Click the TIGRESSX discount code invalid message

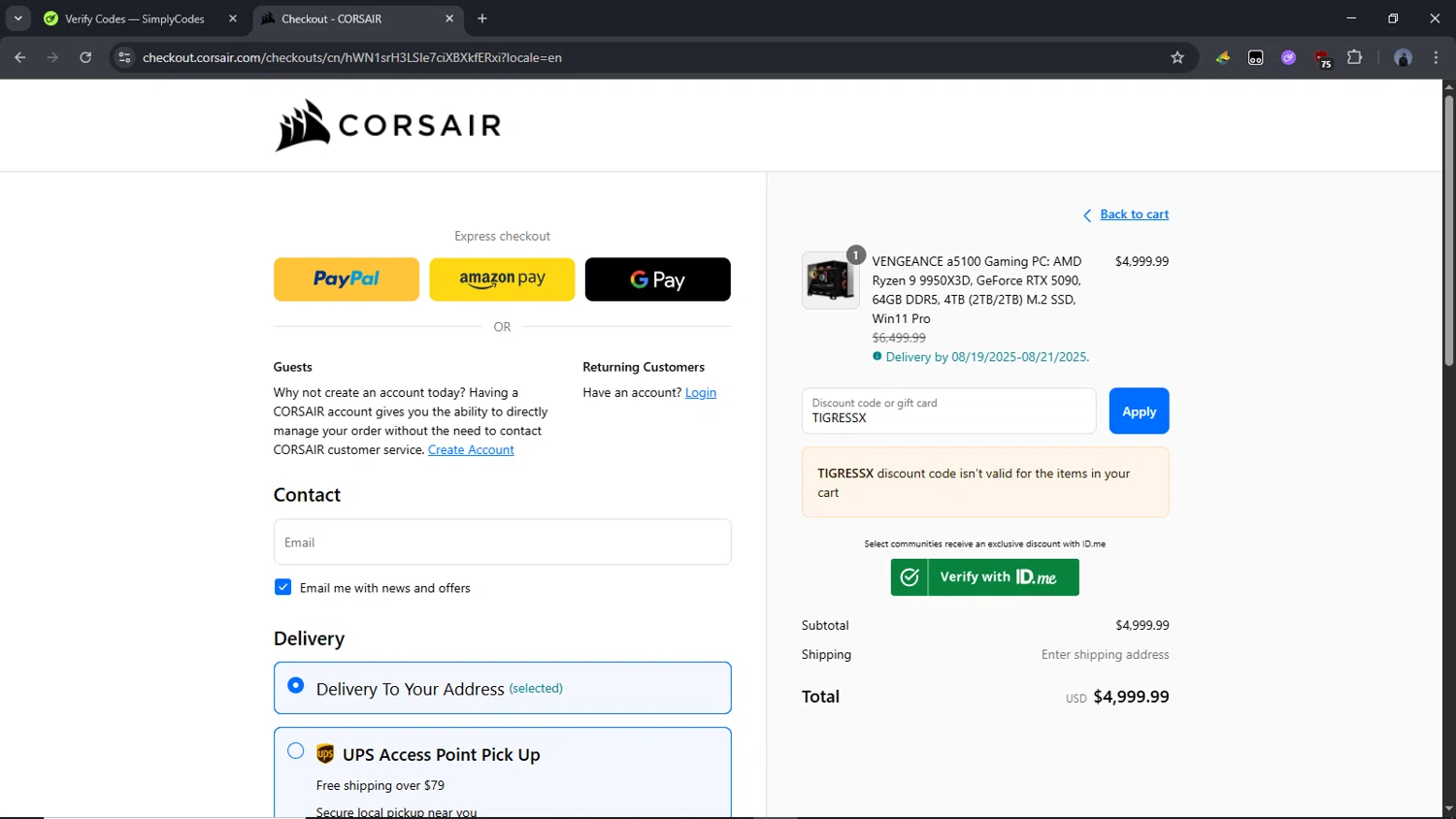(x=984, y=482)
